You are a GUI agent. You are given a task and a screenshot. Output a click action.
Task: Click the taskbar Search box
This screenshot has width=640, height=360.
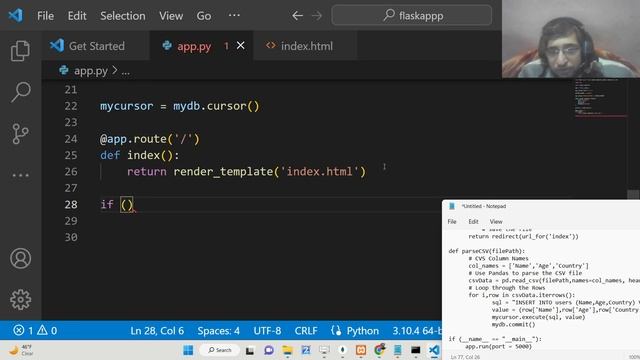click(220, 350)
